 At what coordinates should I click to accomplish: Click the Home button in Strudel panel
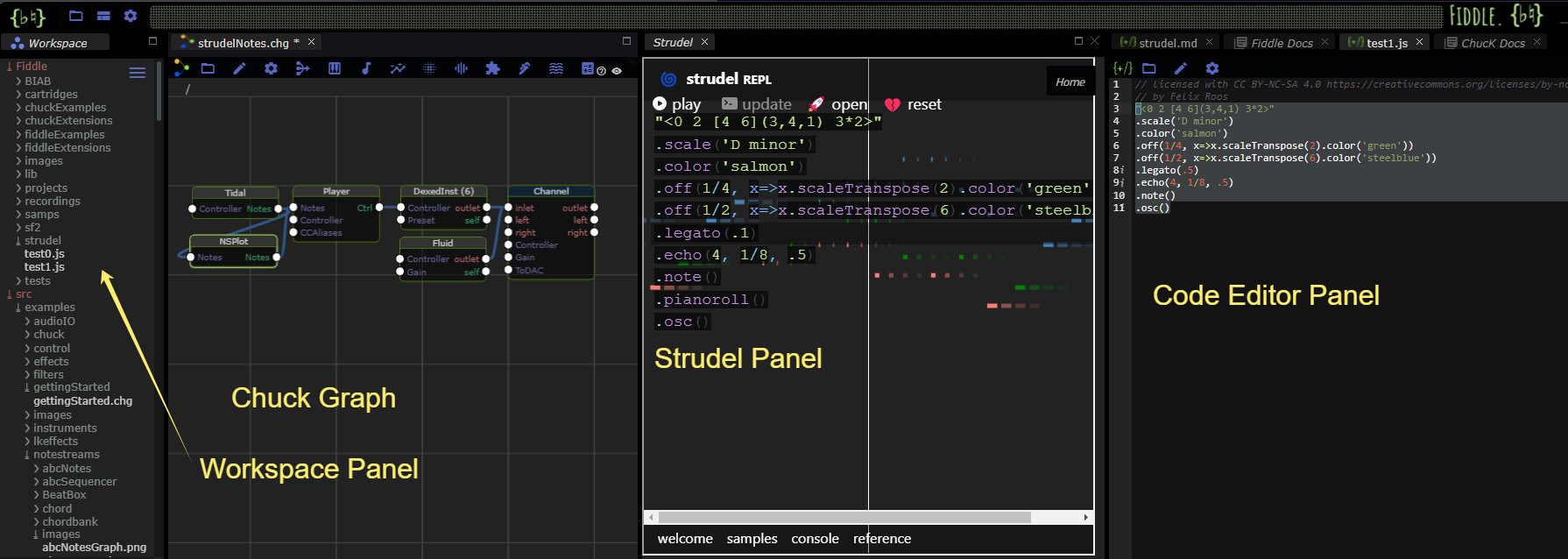[1070, 81]
